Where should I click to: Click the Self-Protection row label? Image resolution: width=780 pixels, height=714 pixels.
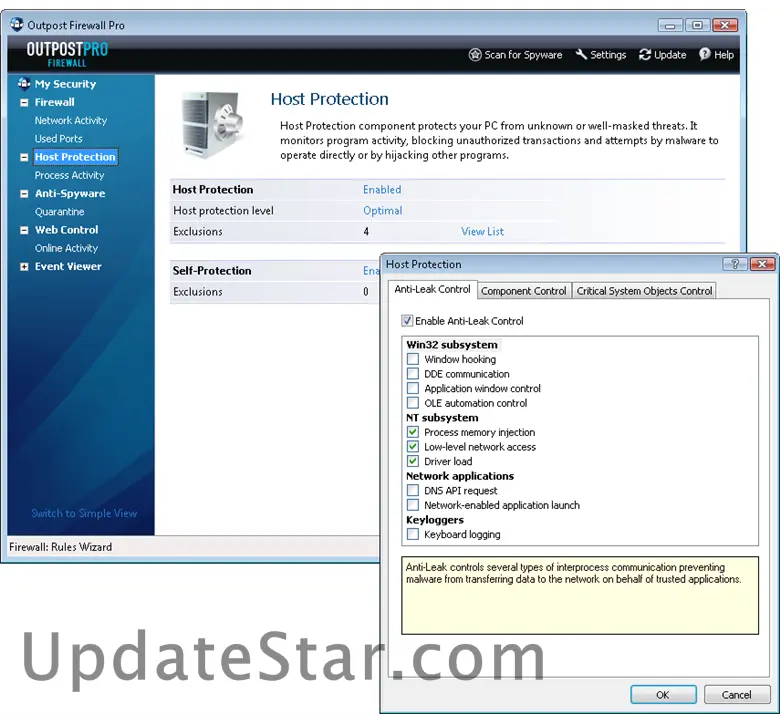click(x=212, y=271)
